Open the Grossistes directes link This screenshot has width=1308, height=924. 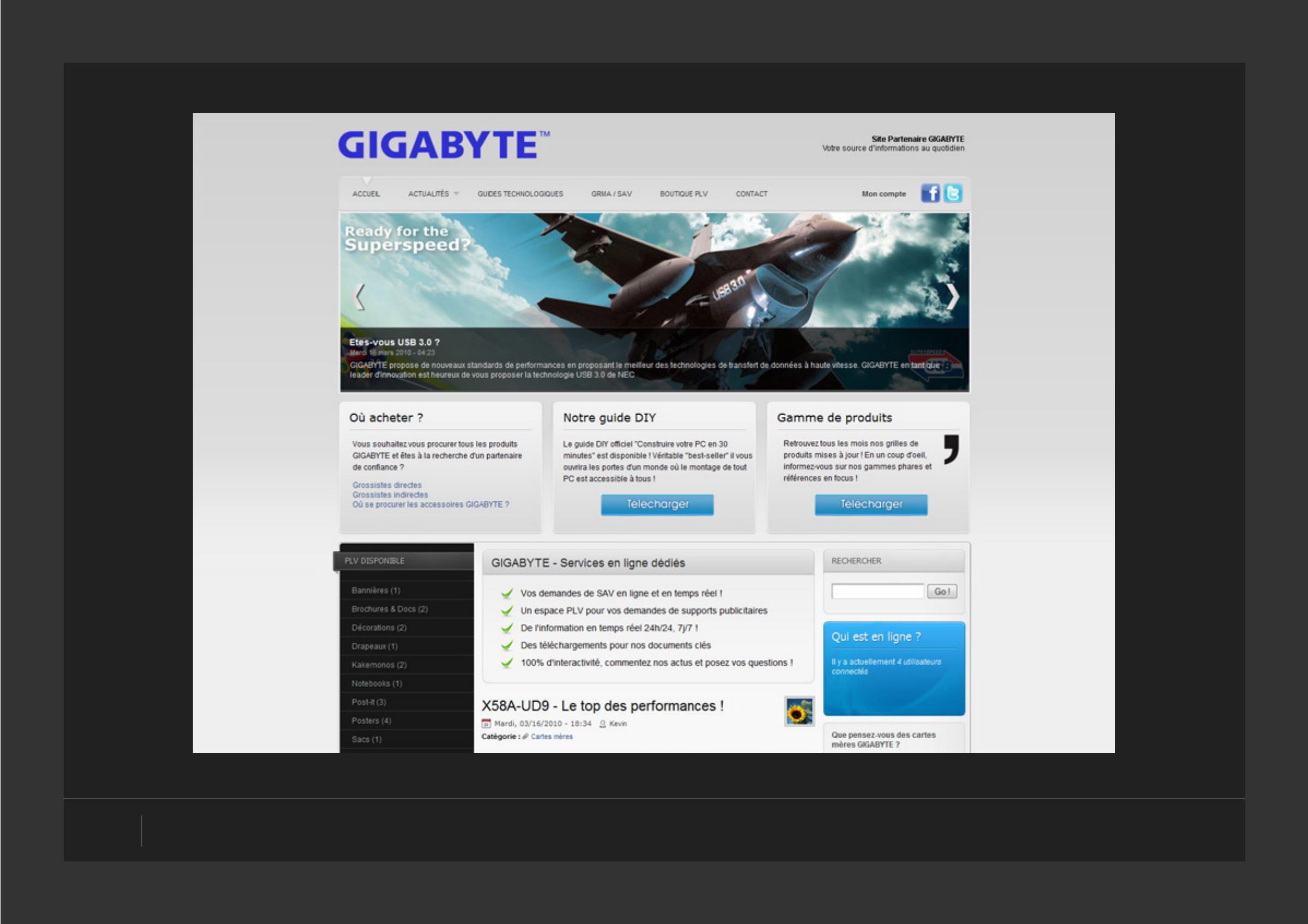click(387, 485)
